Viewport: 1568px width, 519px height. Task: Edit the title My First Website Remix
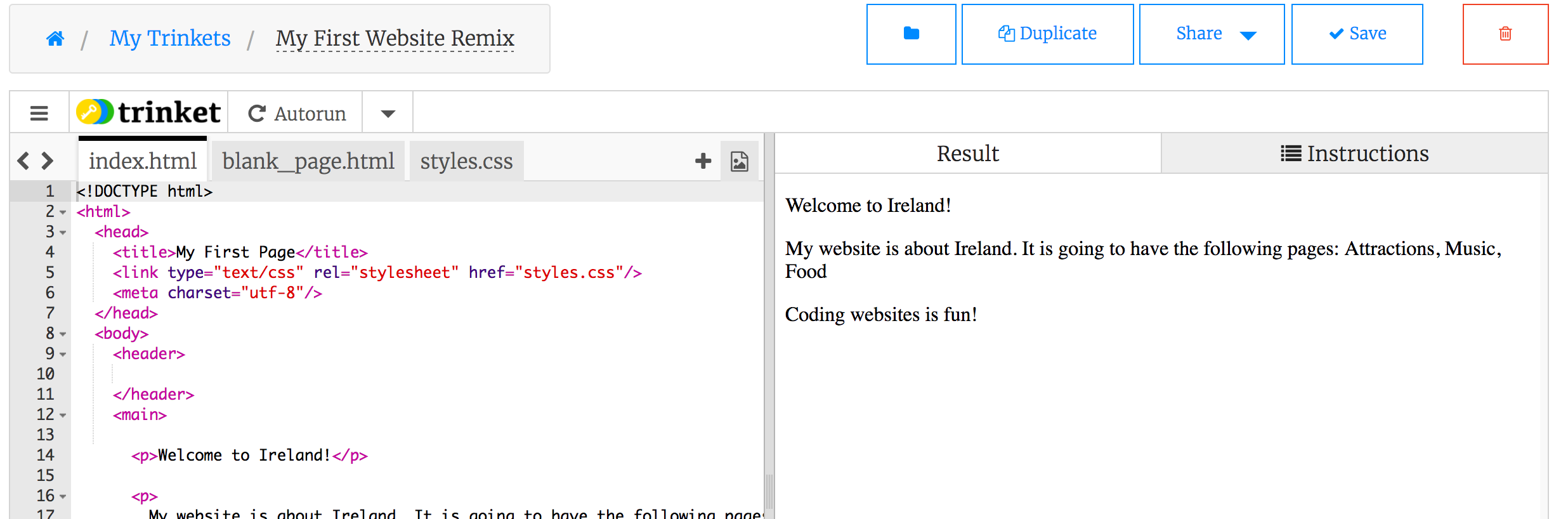[395, 39]
